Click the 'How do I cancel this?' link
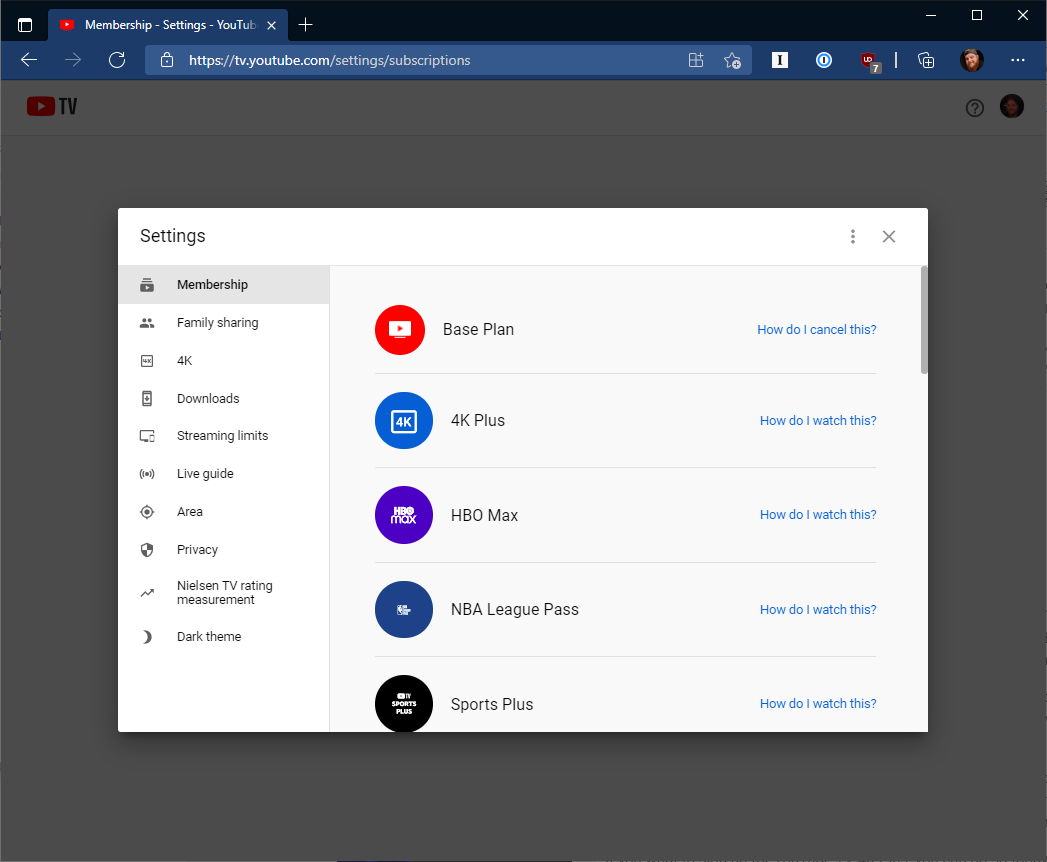 816,329
